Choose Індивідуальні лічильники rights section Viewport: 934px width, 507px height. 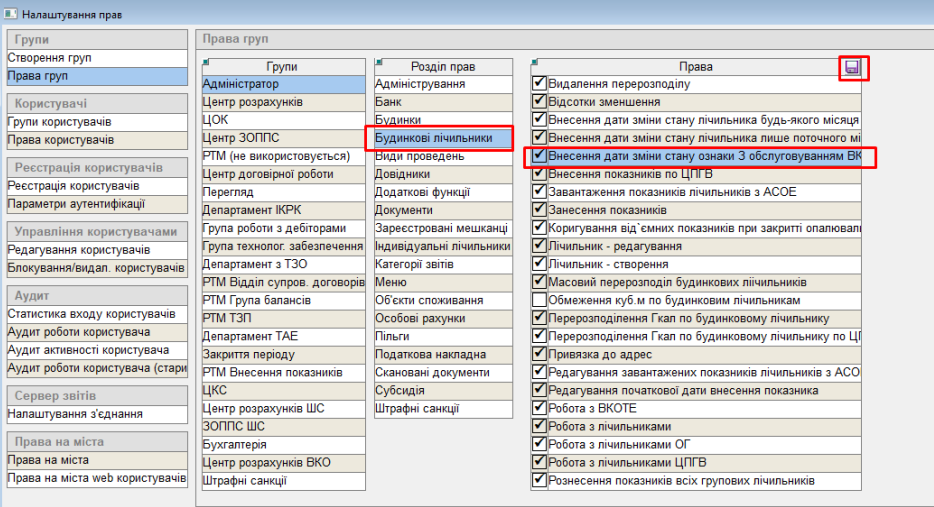[443, 246]
